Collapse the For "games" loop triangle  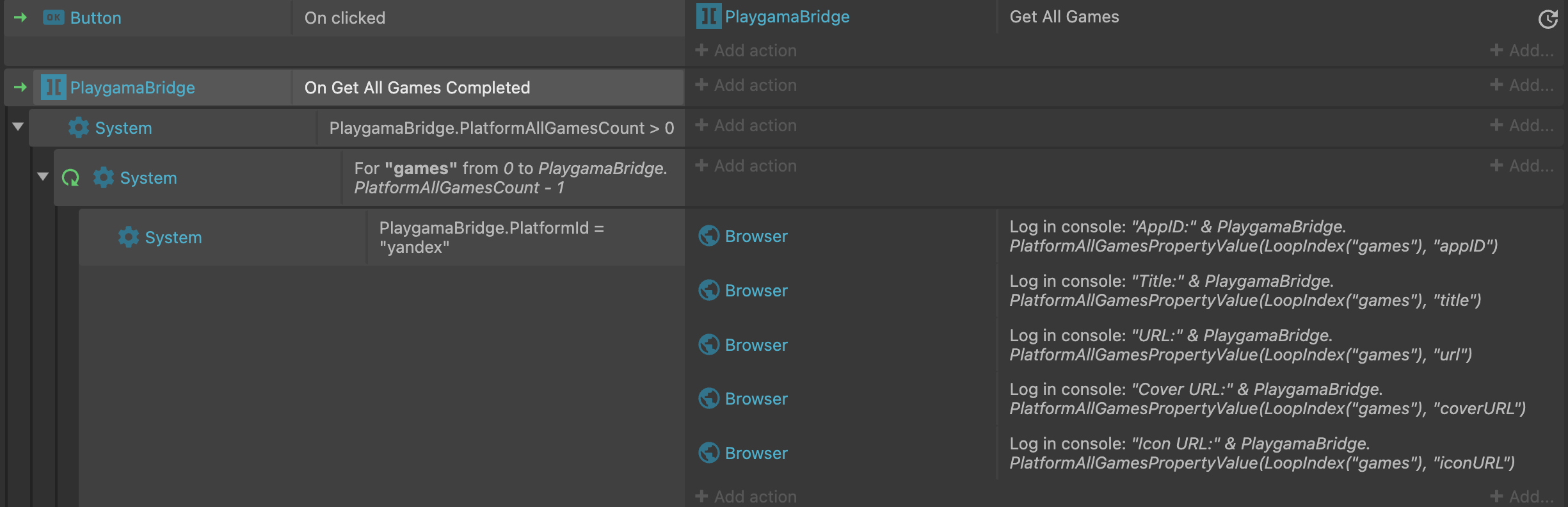click(x=43, y=176)
